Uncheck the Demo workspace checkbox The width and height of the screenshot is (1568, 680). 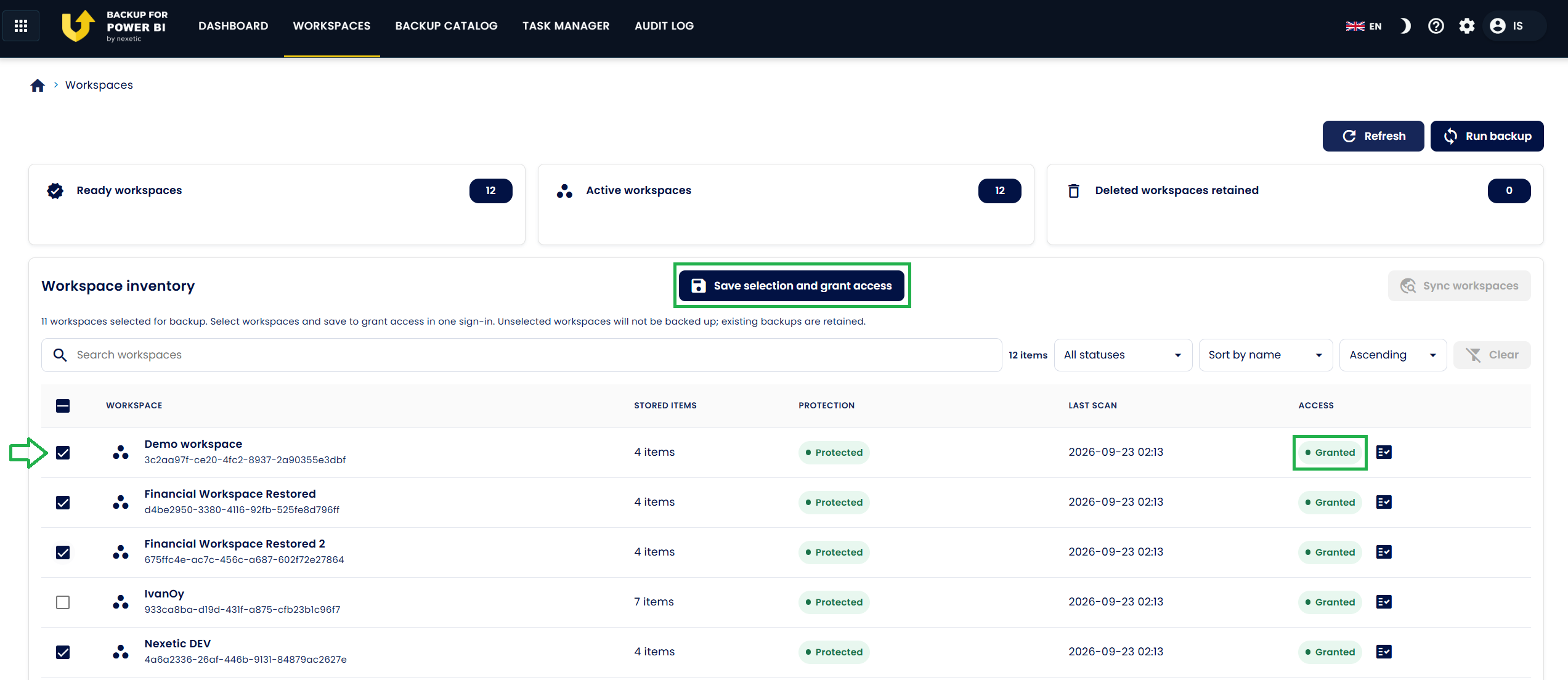tap(63, 453)
